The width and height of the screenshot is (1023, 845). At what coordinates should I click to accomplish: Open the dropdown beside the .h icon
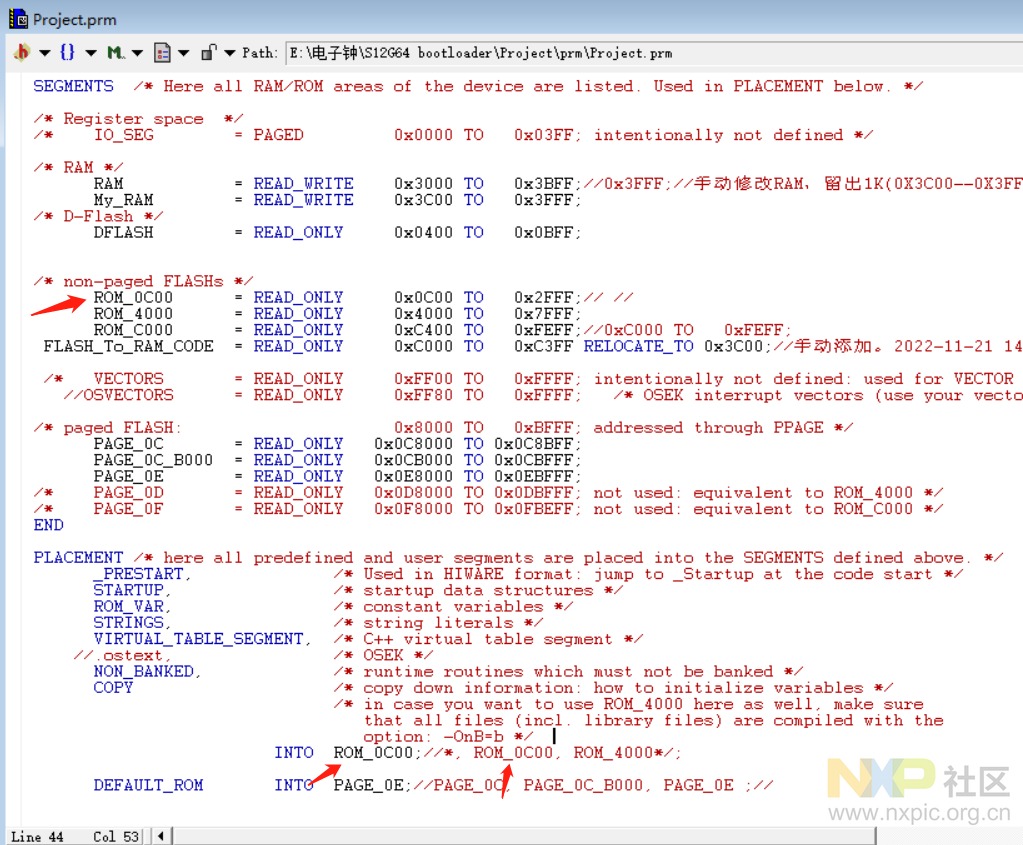pyautogui.click(x=44, y=53)
